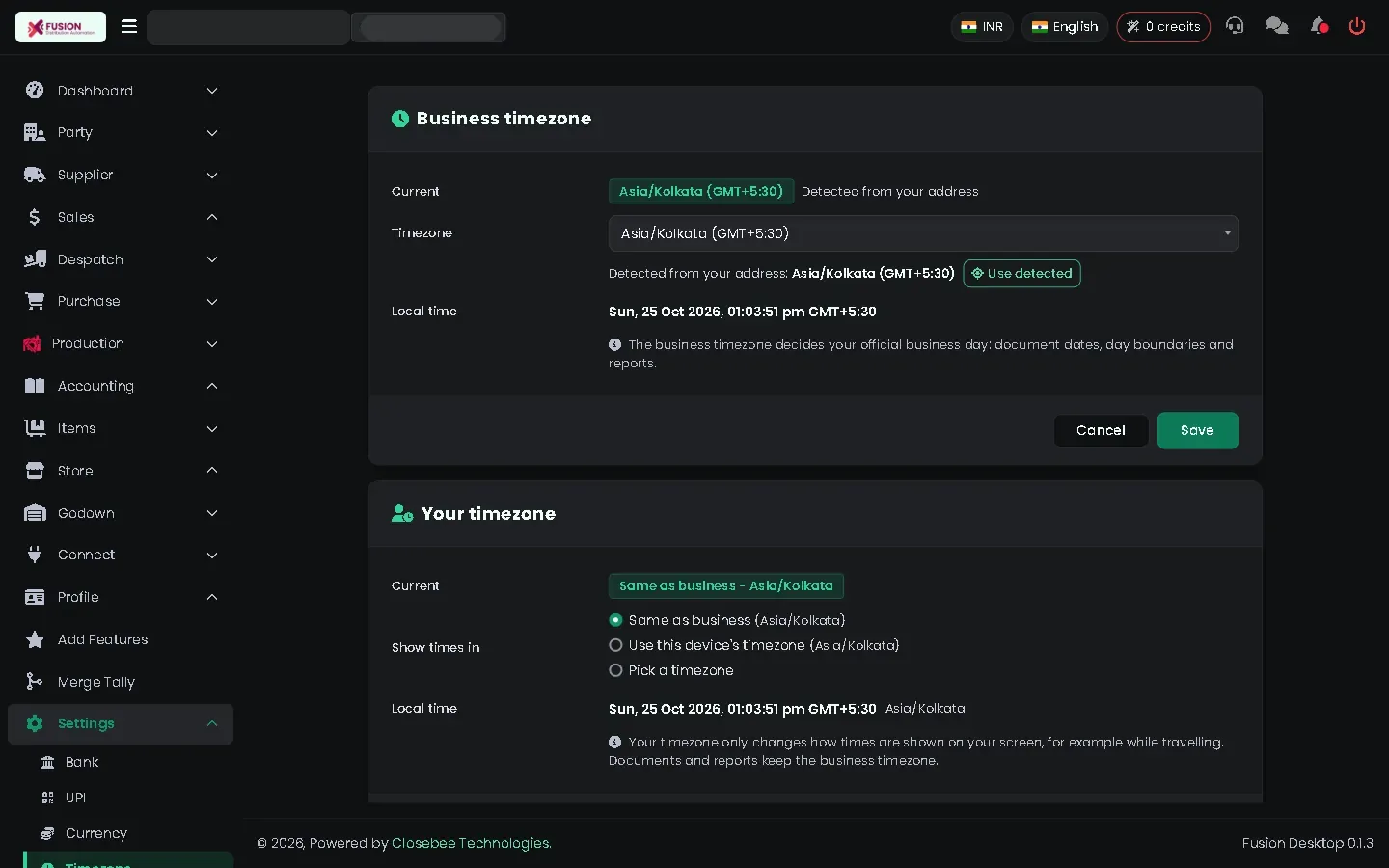This screenshot has width=1389, height=868.
Task: Click the 0 credits badge
Action: tap(1163, 27)
